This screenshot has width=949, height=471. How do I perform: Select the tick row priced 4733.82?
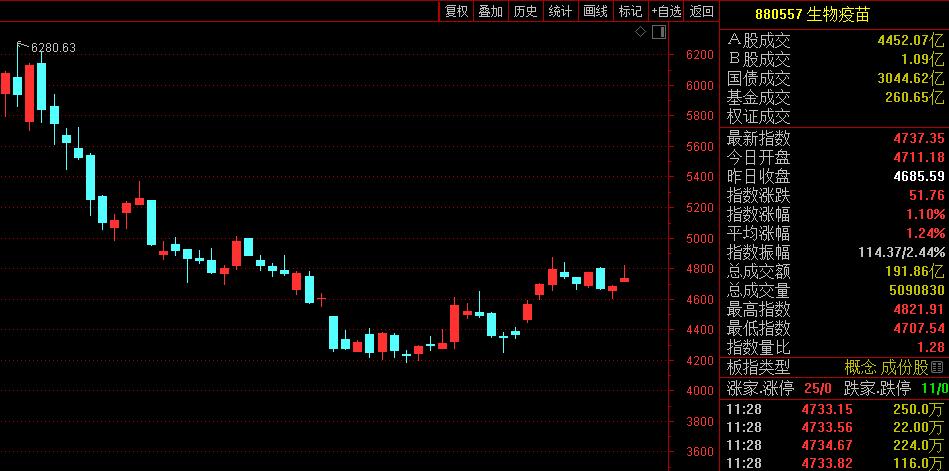[x=835, y=463]
